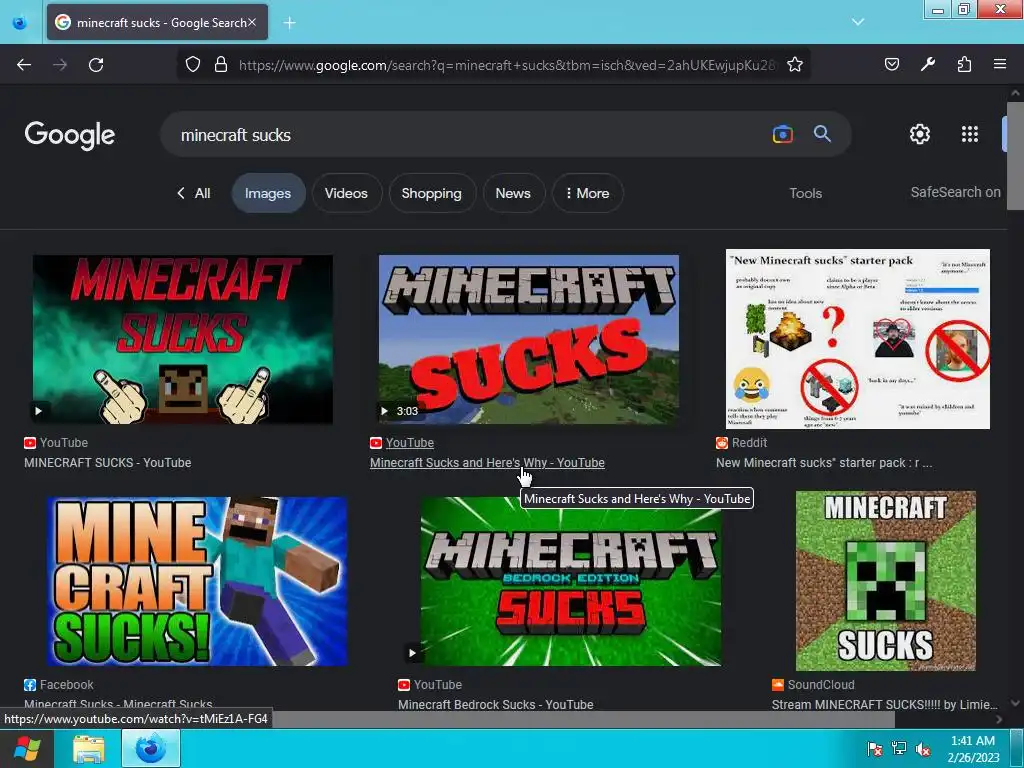The width and height of the screenshot is (1024, 768).
Task: Open File Explorer from the taskbar
Action: click(89, 749)
